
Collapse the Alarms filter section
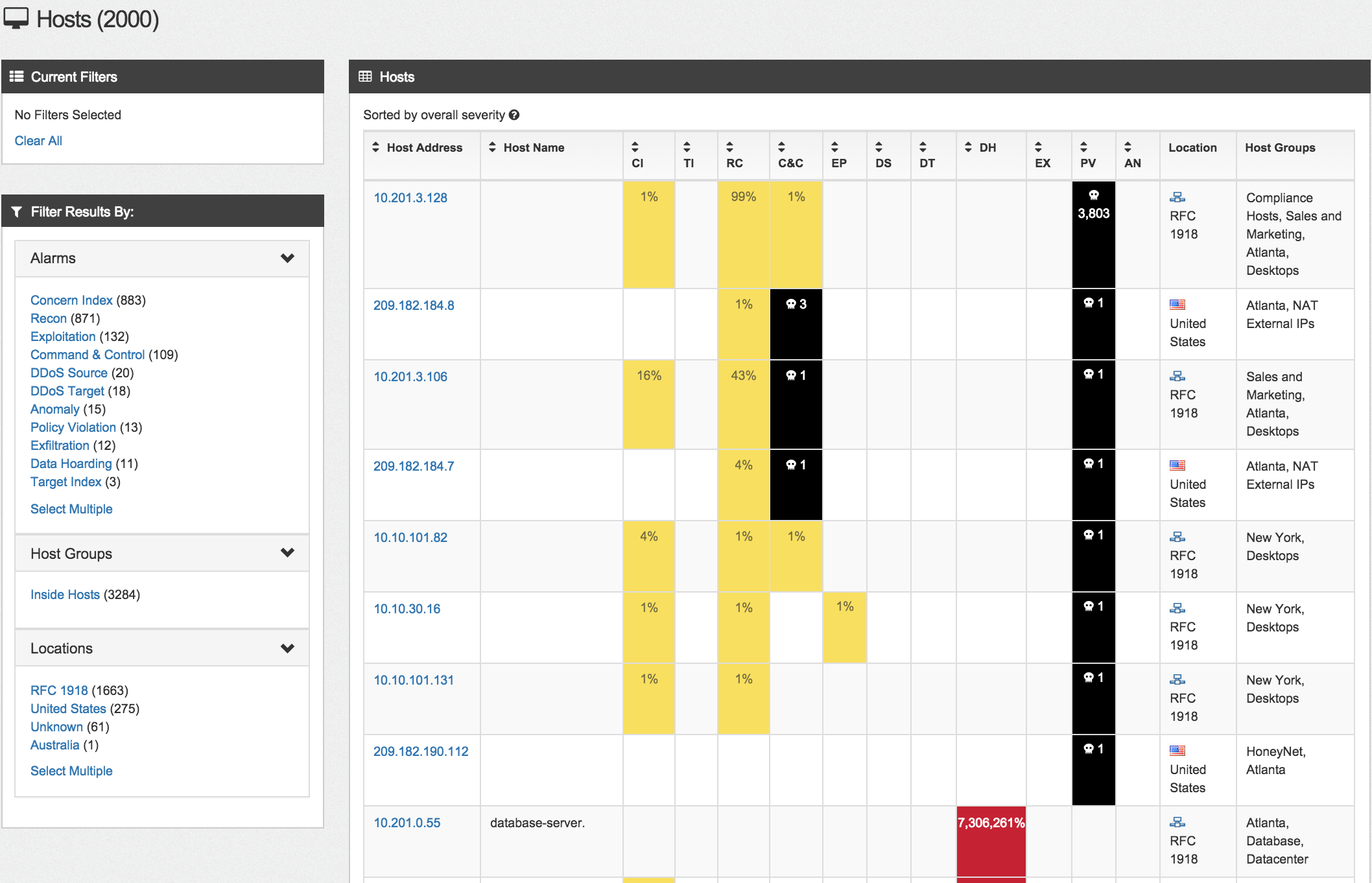pyautogui.click(x=287, y=258)
